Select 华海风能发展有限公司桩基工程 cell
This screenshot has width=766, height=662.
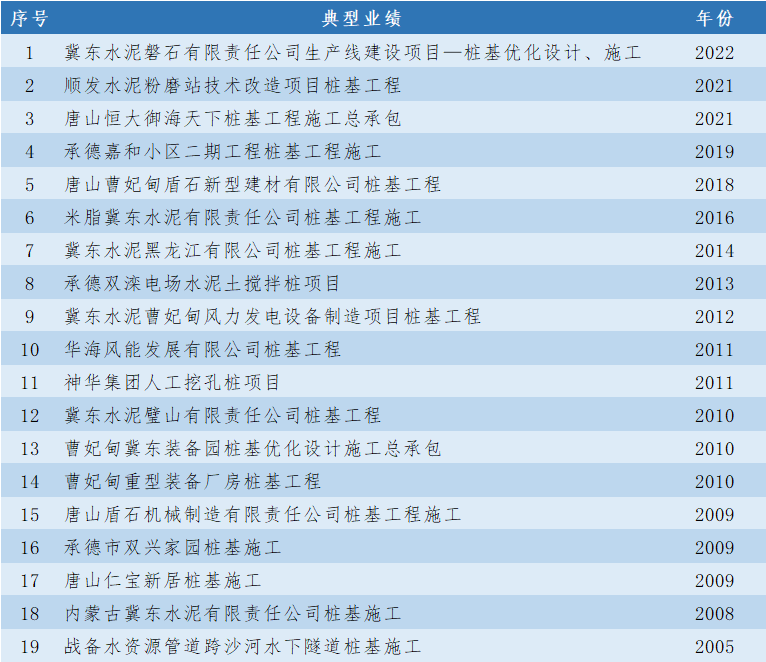click(202, 350)
